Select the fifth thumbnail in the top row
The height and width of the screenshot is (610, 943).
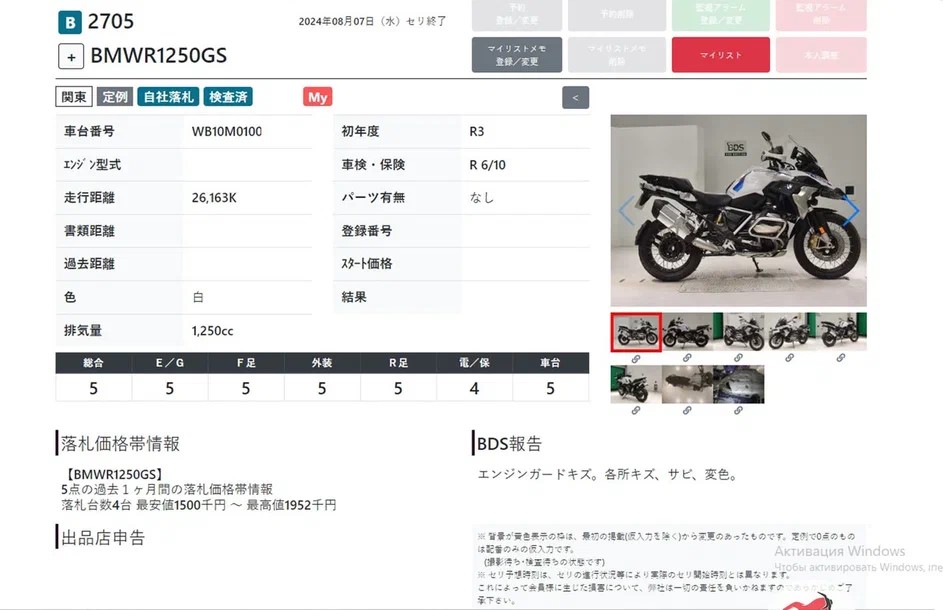pos(841,331)
